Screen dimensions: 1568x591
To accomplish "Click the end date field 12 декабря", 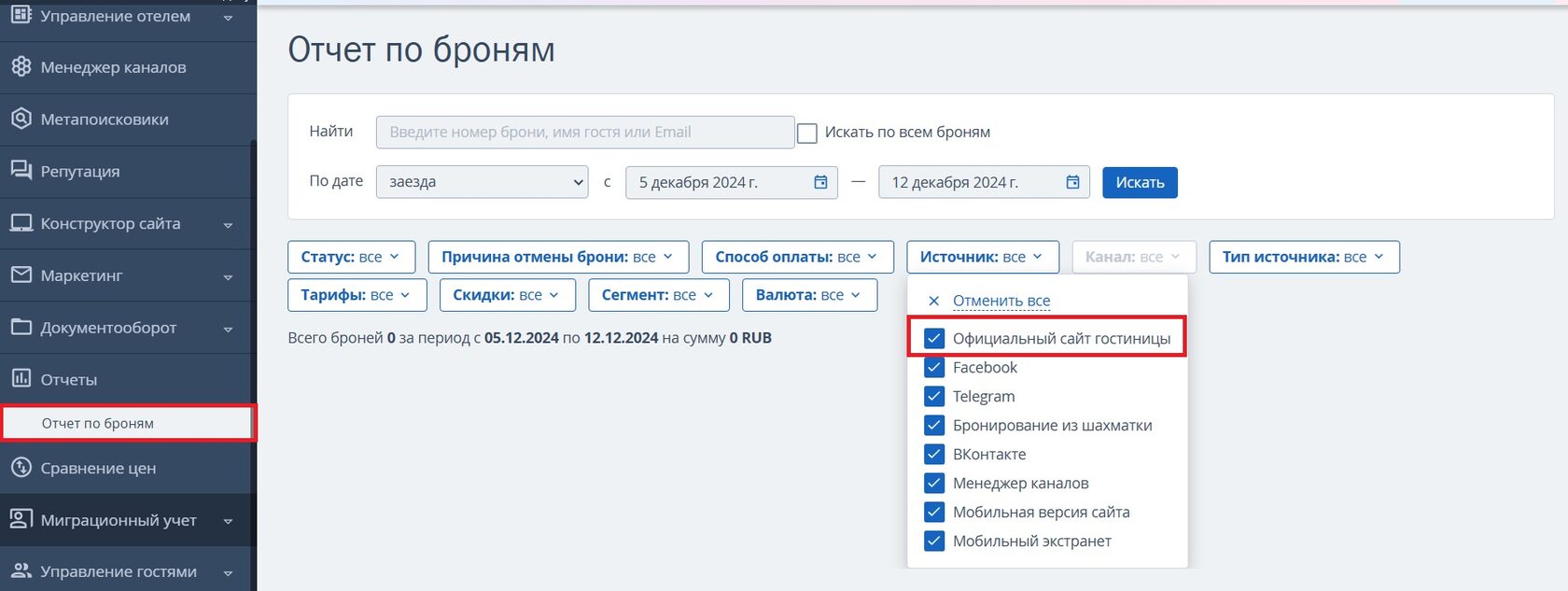I will click(984, 182).
